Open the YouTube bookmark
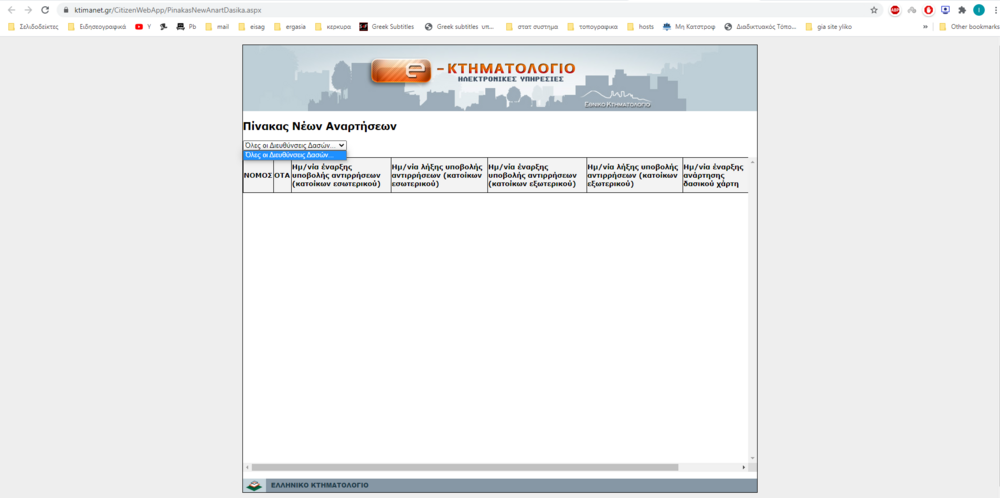The height and width of the screenshot is (498, 1000). click(x=142, y=27)
